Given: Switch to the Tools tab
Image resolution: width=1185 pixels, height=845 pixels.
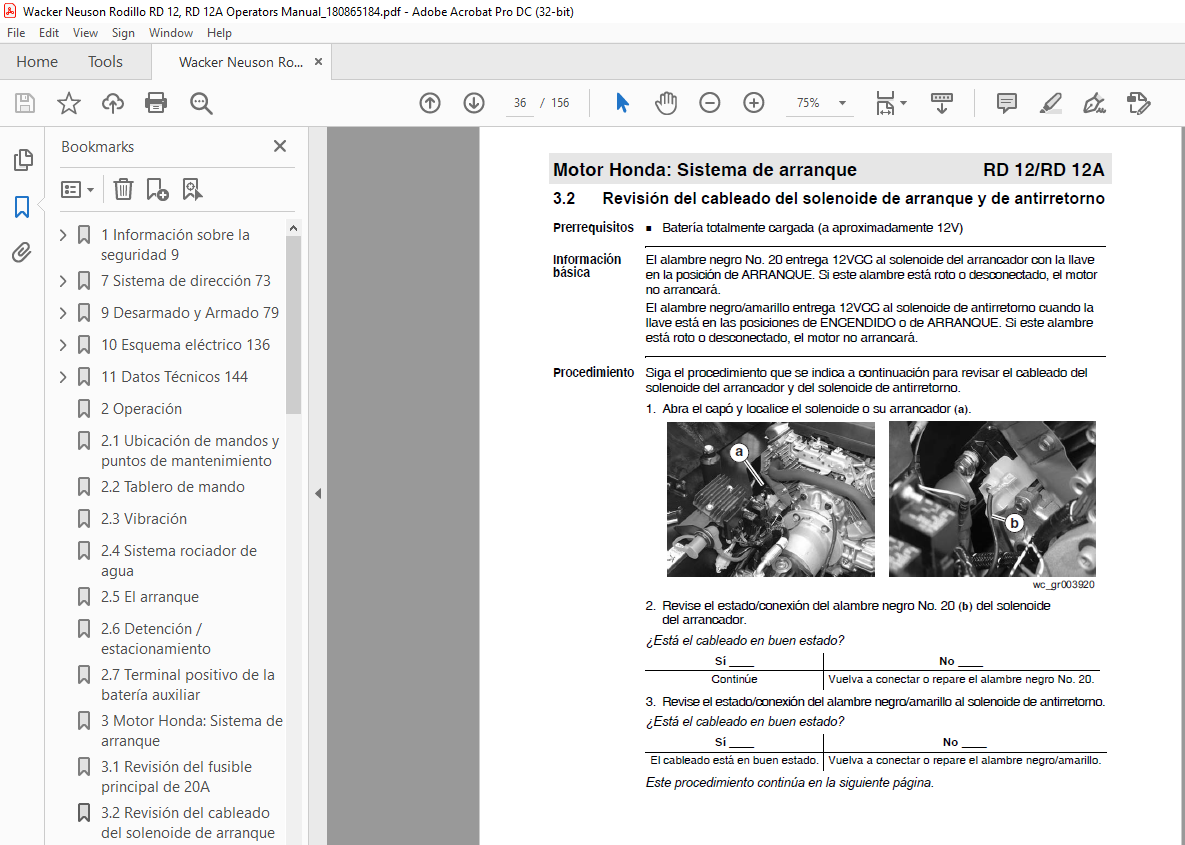Looking at the screenshot, I should [105, 62].
